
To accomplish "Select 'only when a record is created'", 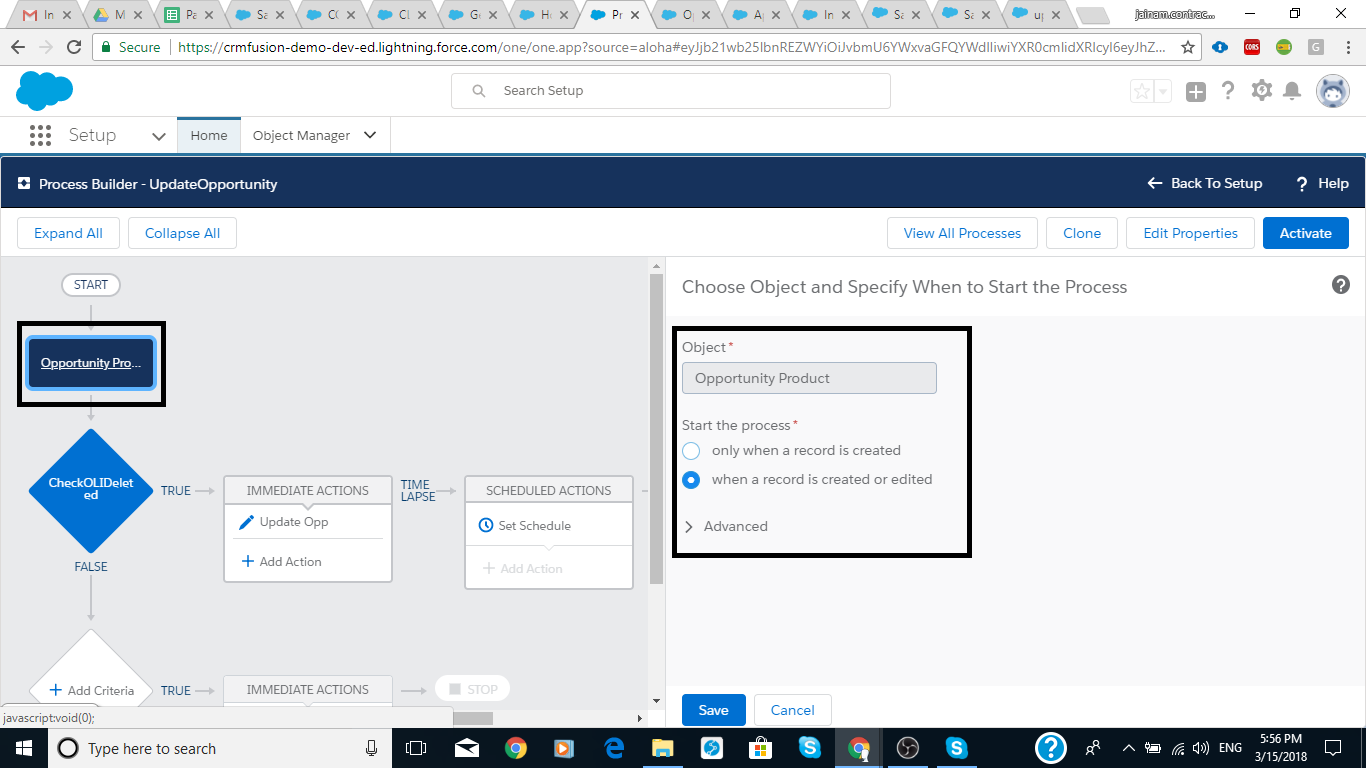I will coord(691,450).
